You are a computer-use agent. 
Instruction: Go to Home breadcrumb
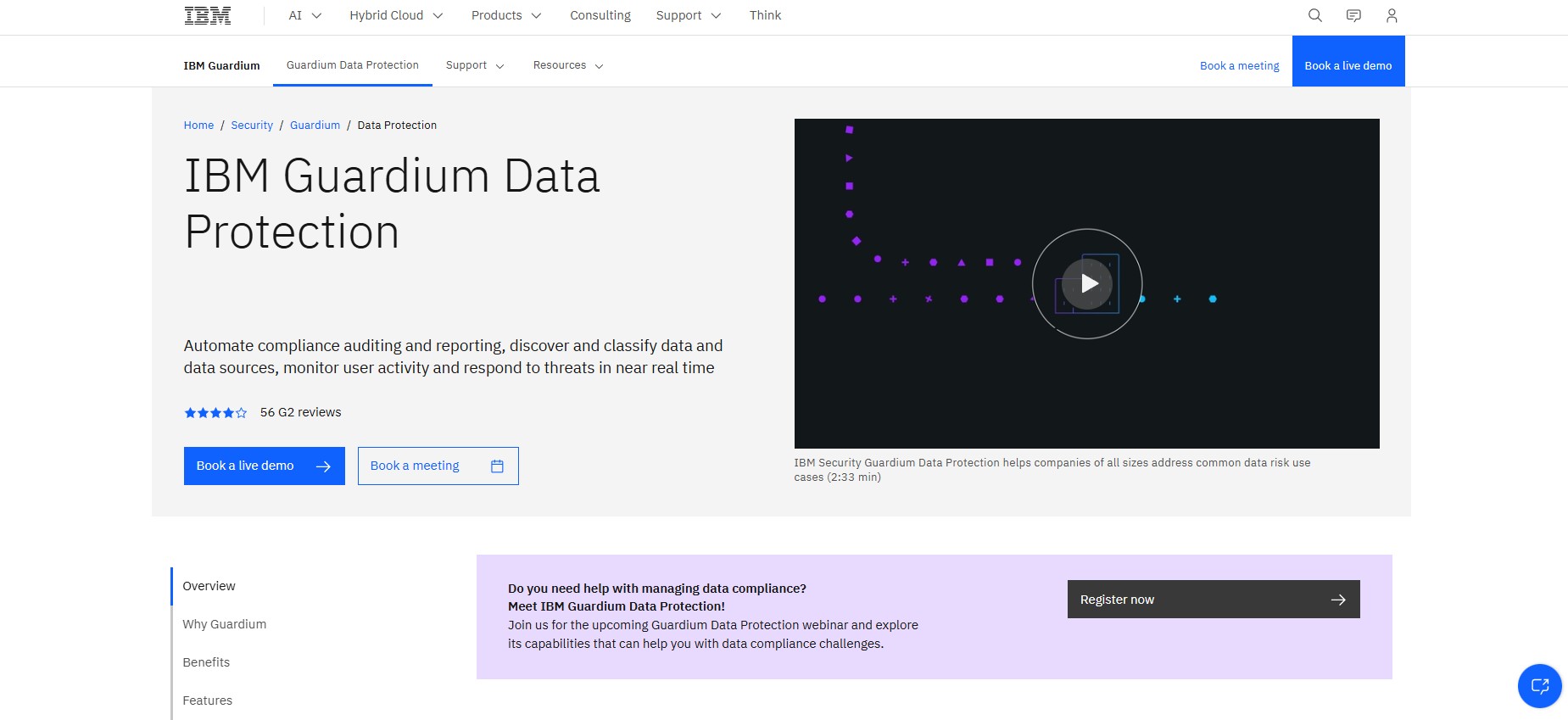coord(198,125)
